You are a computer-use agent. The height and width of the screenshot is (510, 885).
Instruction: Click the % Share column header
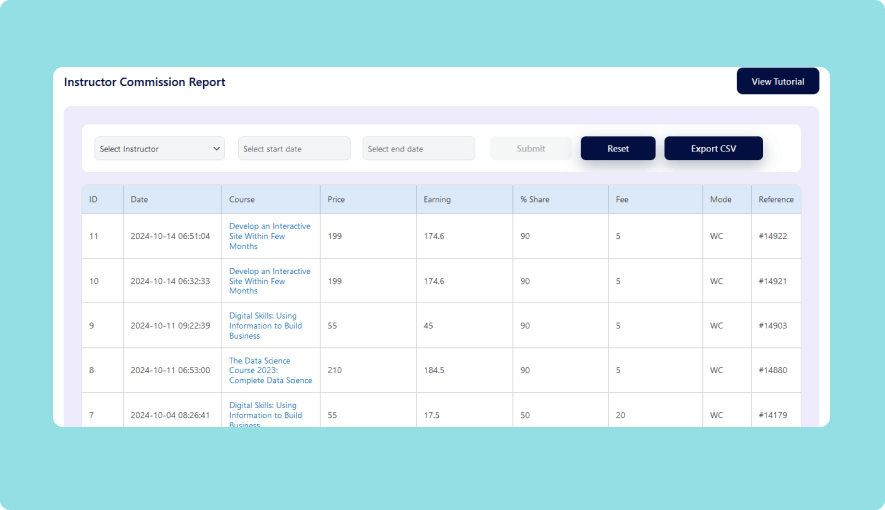point(534,200)
